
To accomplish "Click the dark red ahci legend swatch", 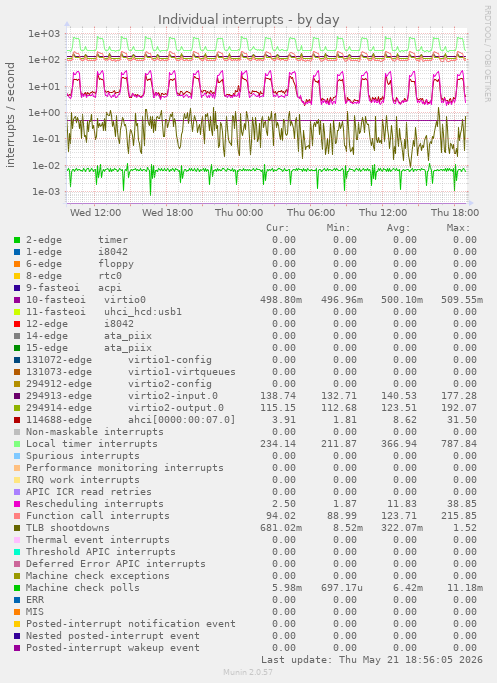I will pos(17,420).
